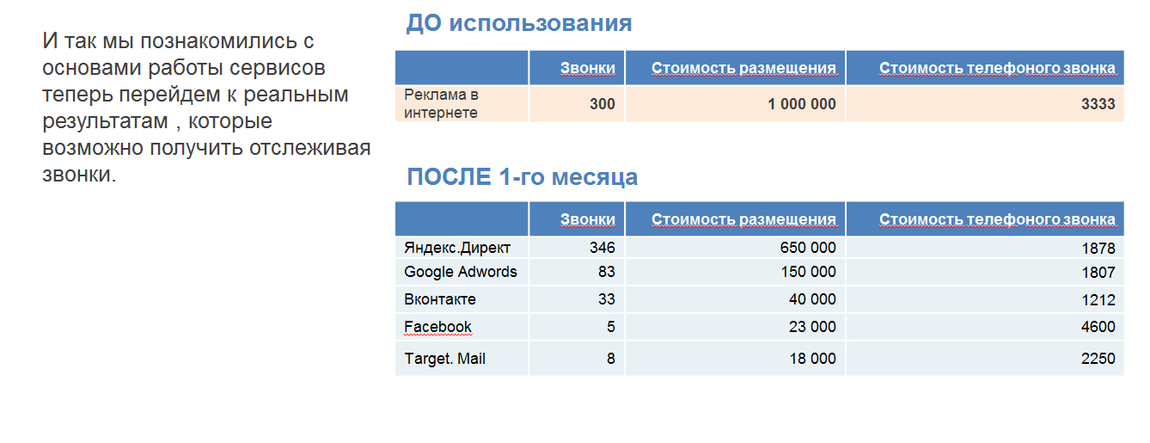Click the call cost value 2250
Screen dimensions: 1150x443
[1099, 359]
